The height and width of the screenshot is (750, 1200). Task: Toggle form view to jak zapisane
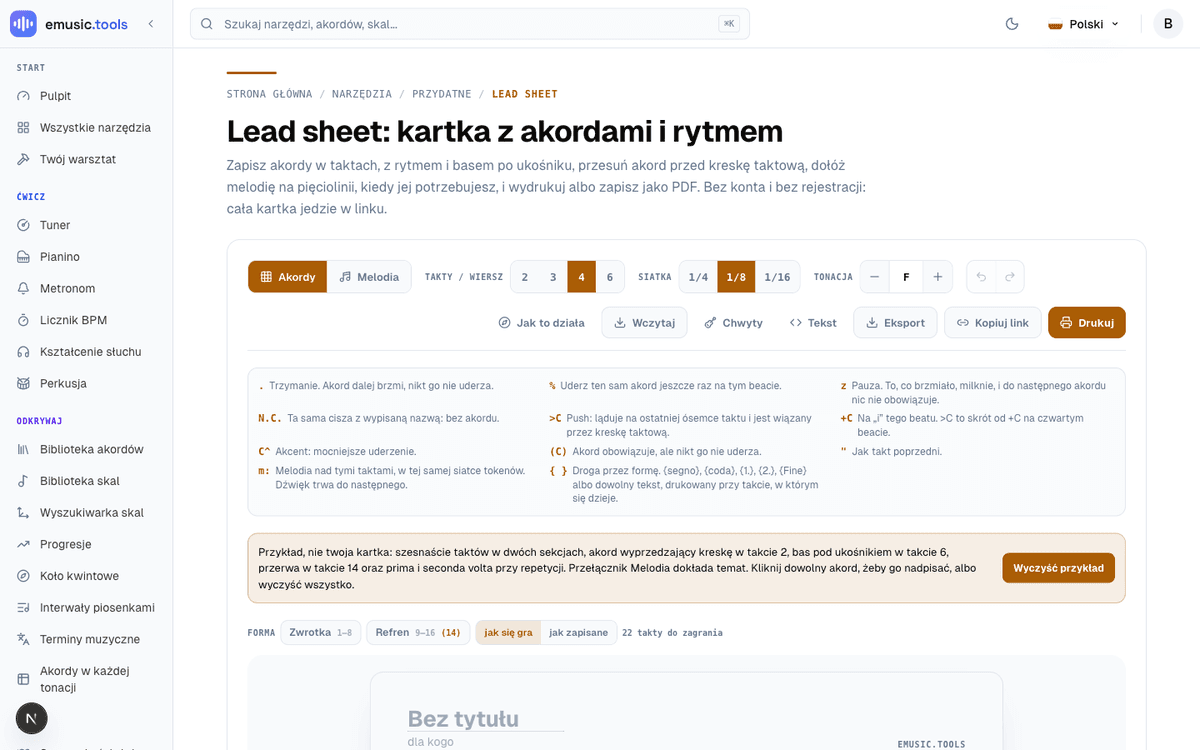tap(578, 633)
